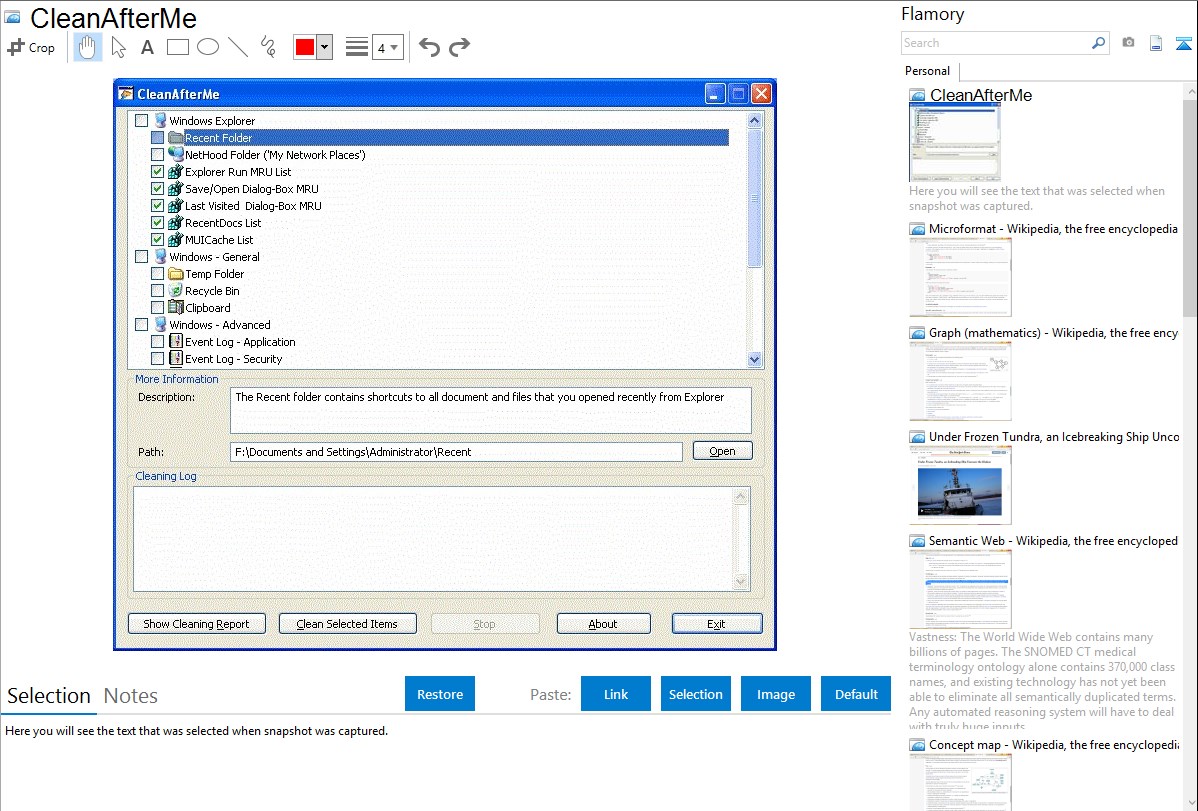Click the Paste Link button
Screen dimensions: 1198x811
[615, 694]
